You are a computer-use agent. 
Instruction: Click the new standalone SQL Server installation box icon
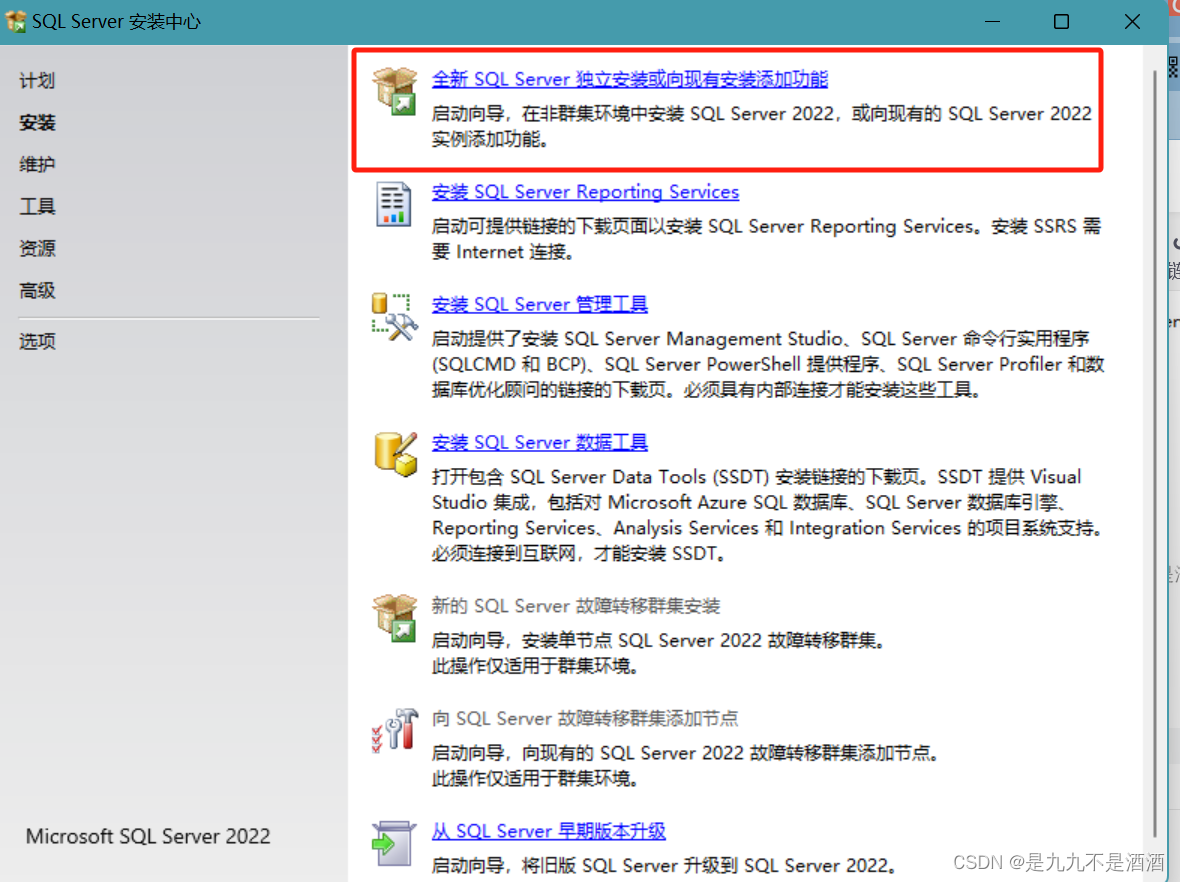coord(395,90)
